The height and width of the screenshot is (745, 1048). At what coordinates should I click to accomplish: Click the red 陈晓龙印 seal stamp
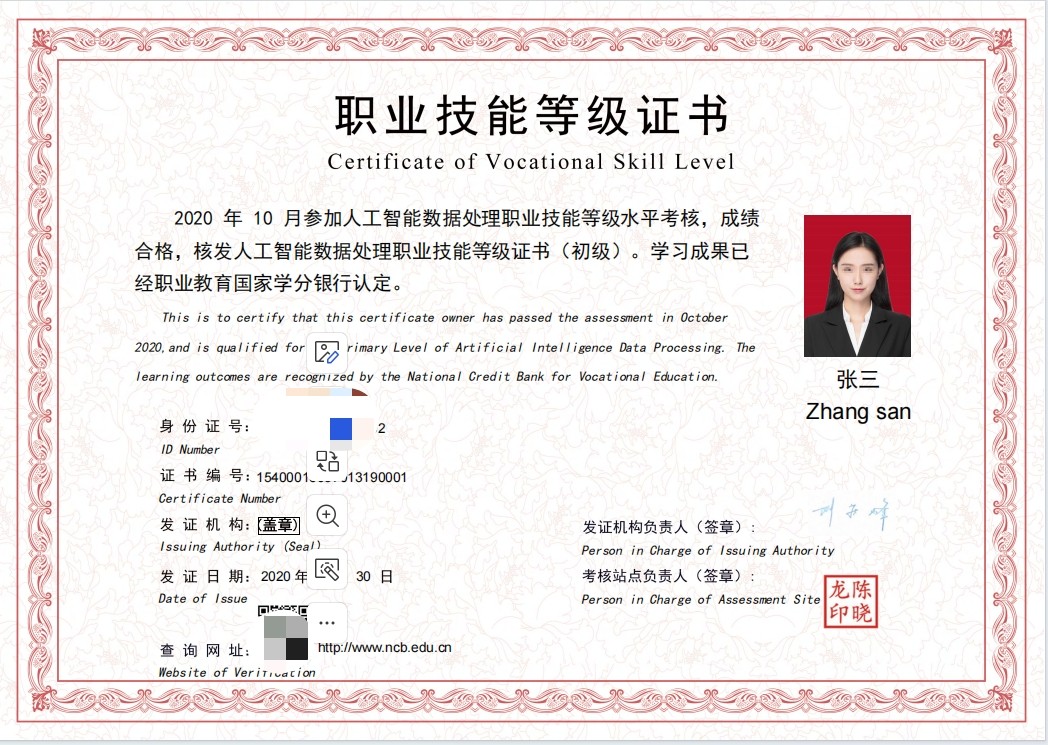pos(850,601)
